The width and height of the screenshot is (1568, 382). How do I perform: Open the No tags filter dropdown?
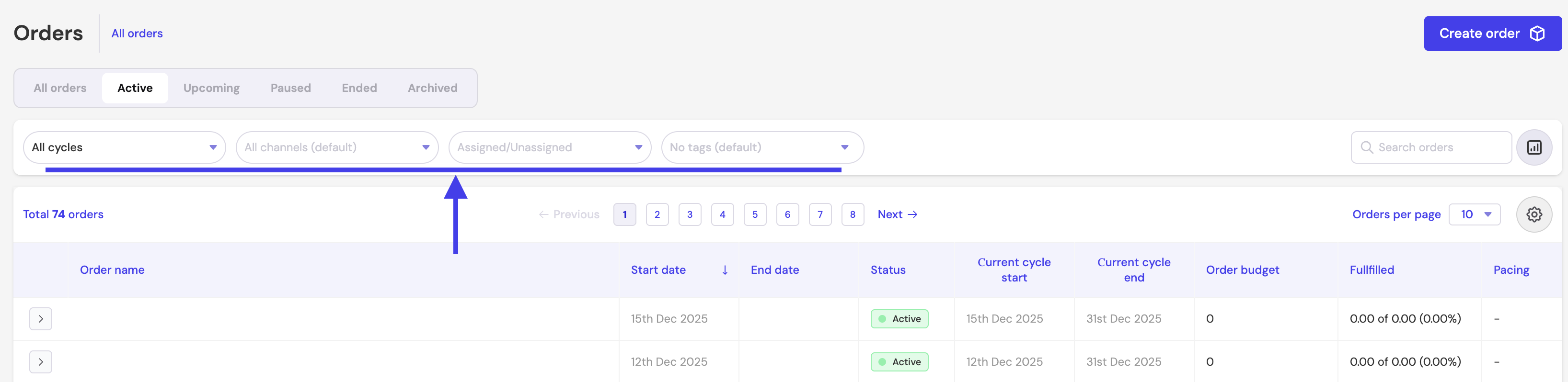click(761, 147)
